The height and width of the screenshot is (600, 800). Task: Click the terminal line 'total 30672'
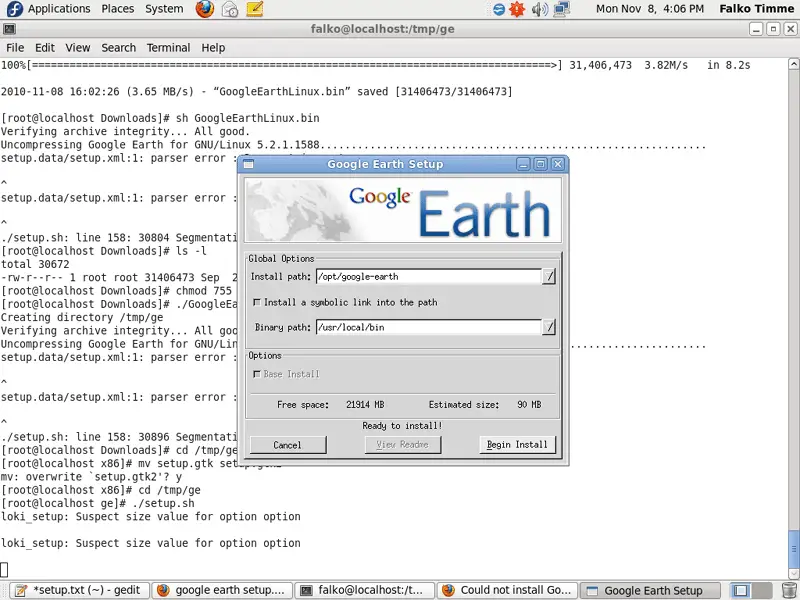(x=35, y=264)
